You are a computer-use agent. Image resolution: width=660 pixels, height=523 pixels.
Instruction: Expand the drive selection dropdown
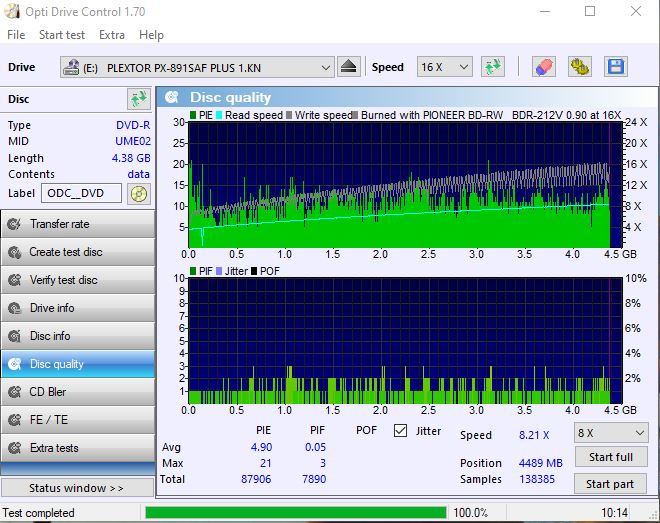click(x=325, y=67)
